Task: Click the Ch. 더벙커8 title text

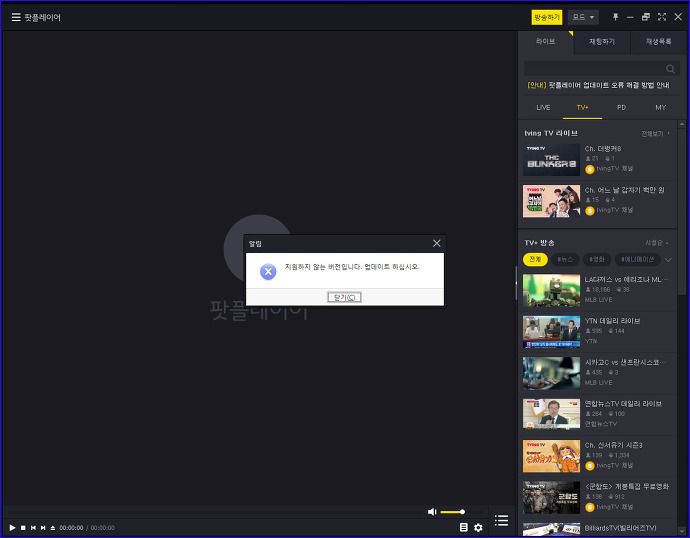Action: tap(603, 149)
